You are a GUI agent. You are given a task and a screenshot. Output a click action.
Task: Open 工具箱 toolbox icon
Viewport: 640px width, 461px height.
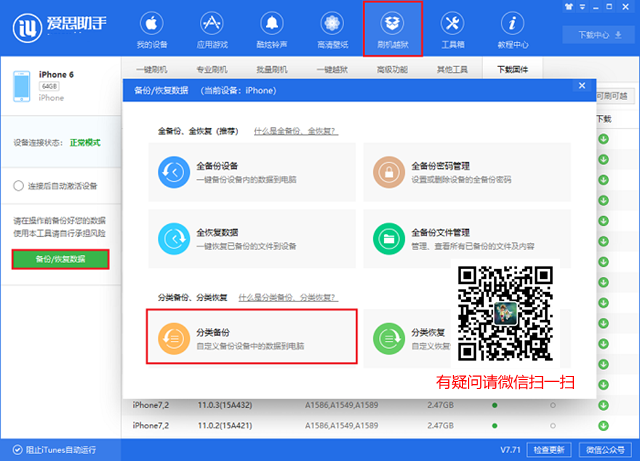[x=452, y=23]
